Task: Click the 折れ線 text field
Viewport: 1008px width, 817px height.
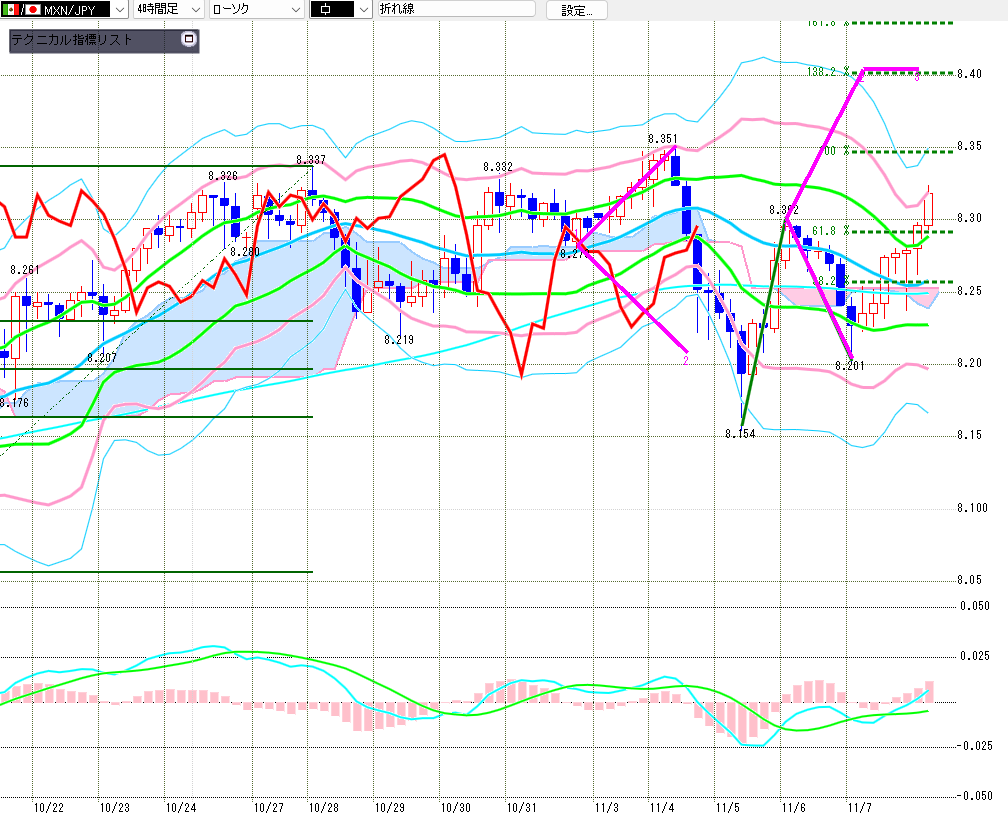Action: (x=456, y=10)
